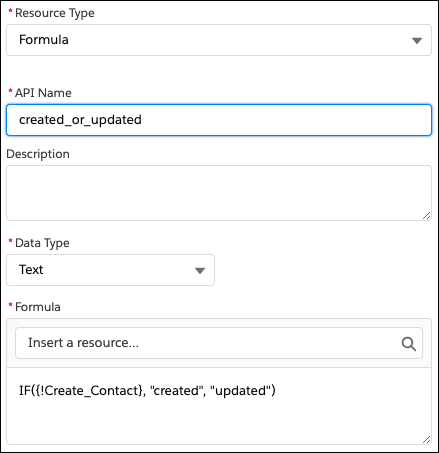Click the magnifier icon in resource search
Viewport: 439px width, 453px height.
(409, 344)
